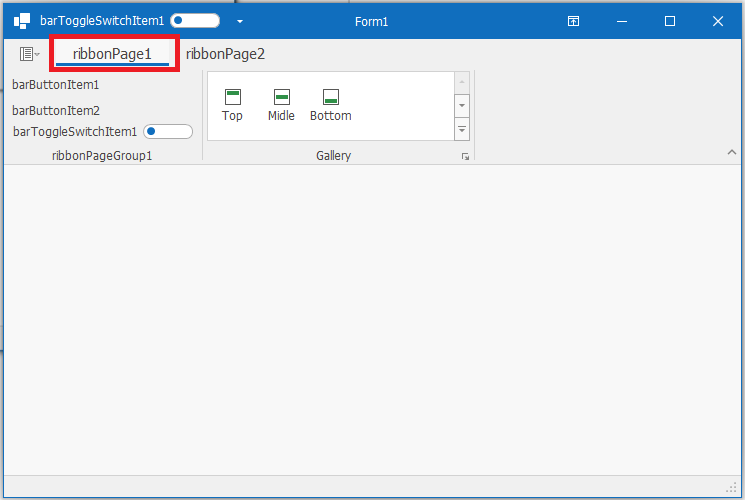Open the quick access toolbar customize dropdown
Screen dimensions: 745x500
click(240, 21)
